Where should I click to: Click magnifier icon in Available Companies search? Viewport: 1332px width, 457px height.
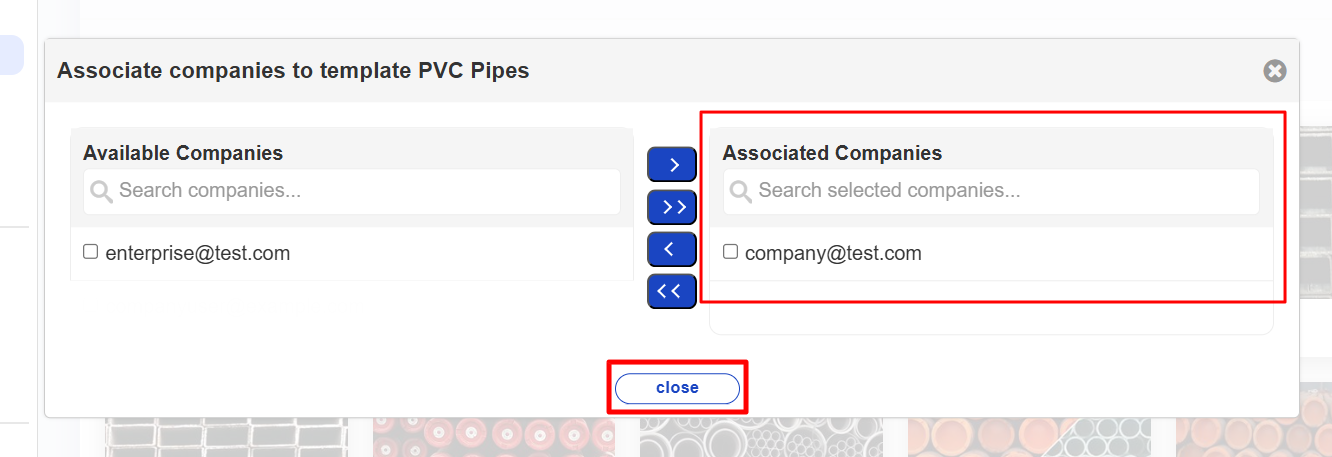pos(101,191)
